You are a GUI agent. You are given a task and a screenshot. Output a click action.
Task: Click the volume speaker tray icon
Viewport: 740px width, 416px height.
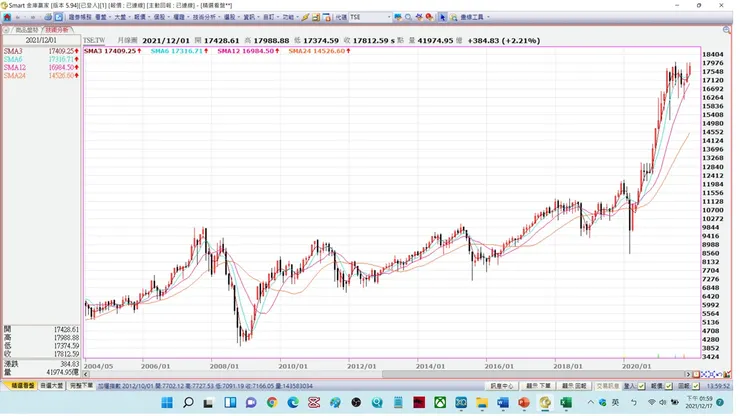663,402
